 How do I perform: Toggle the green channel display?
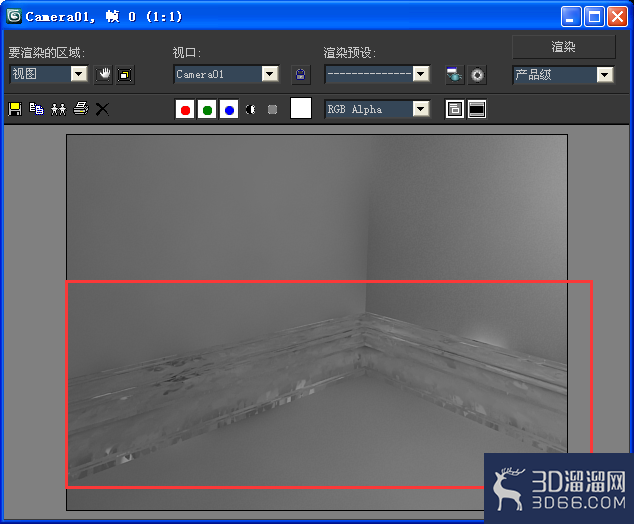[x=207, y=110]
